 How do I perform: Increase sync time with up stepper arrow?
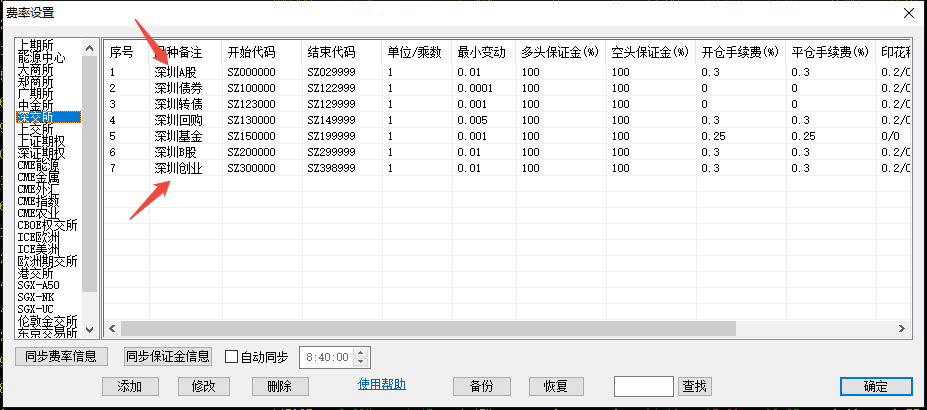pos(361,352)
